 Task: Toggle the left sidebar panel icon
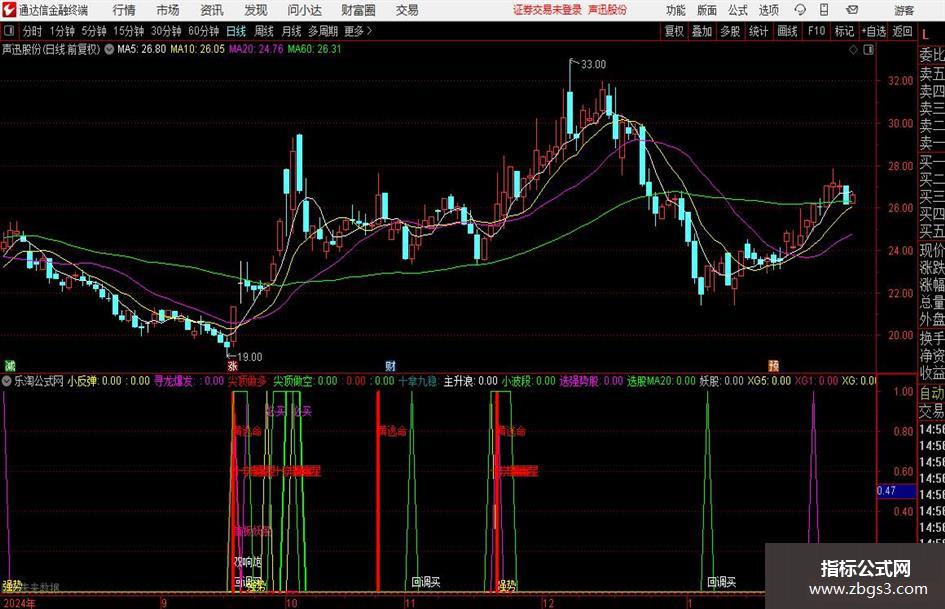point(9,31)
